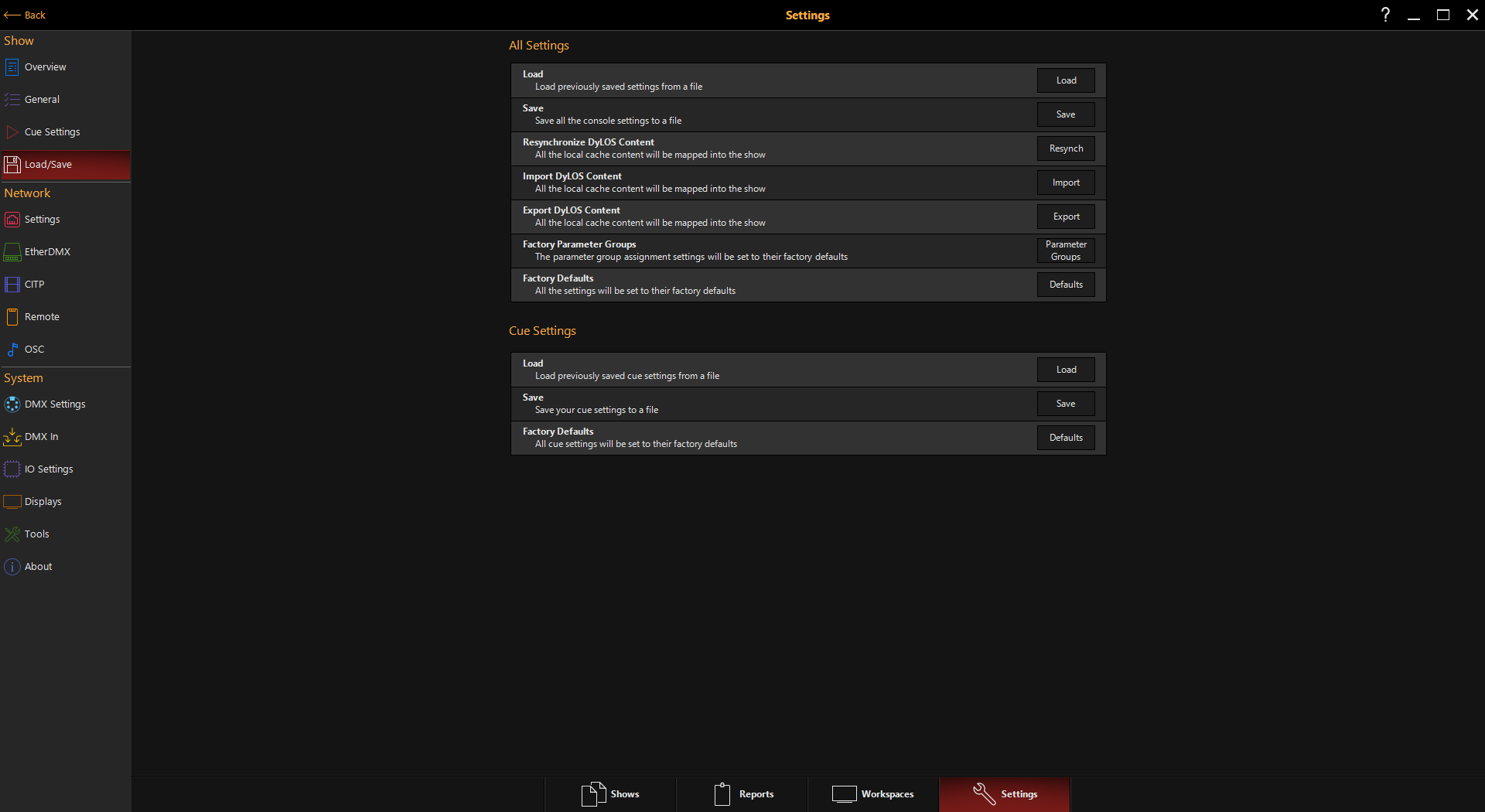
Task: Select the Displays monitor icon
Action: 12,502
